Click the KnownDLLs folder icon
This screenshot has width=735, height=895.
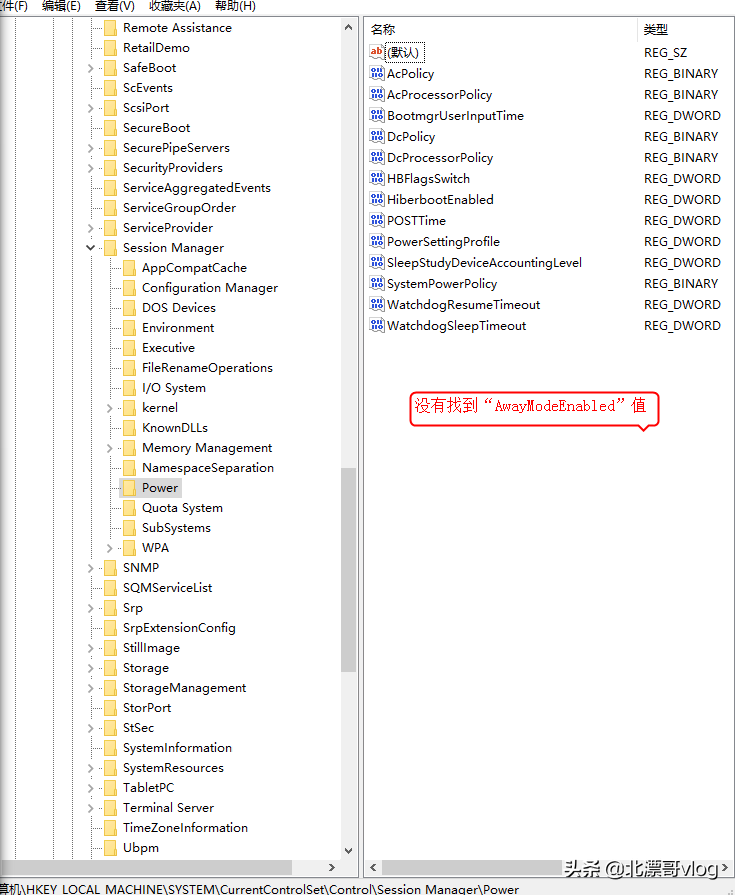point(130,428)
